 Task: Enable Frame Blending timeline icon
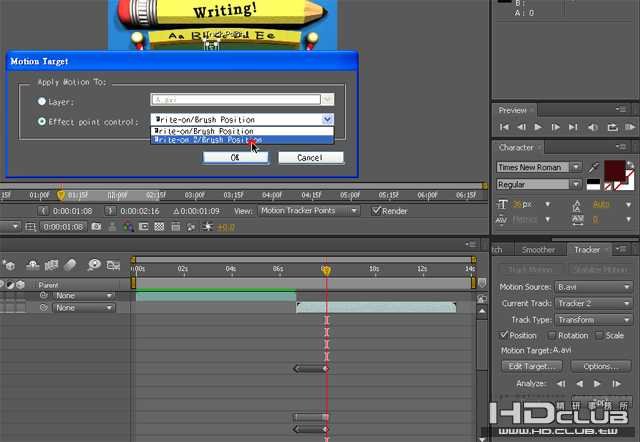51,265
